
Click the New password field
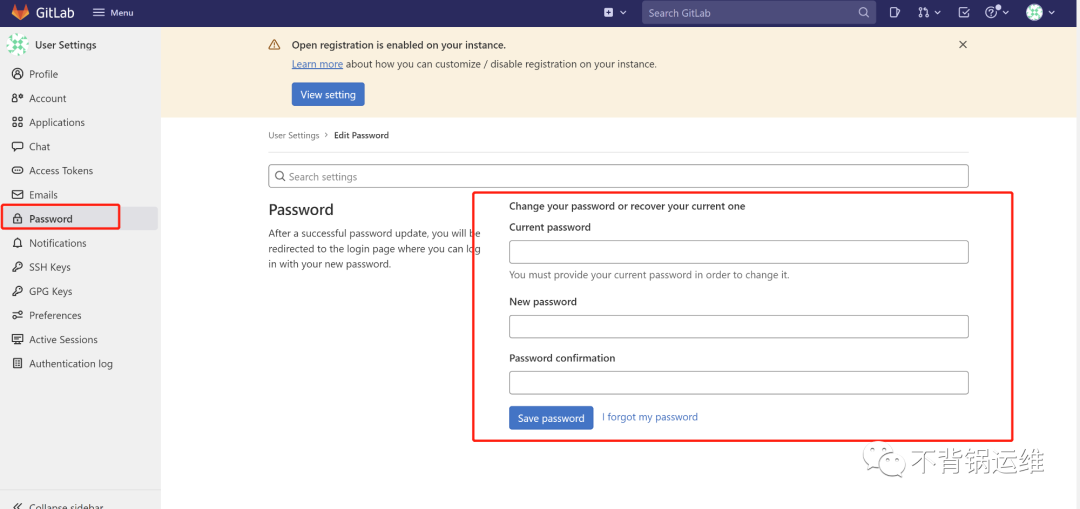click(x=739, y=326)
